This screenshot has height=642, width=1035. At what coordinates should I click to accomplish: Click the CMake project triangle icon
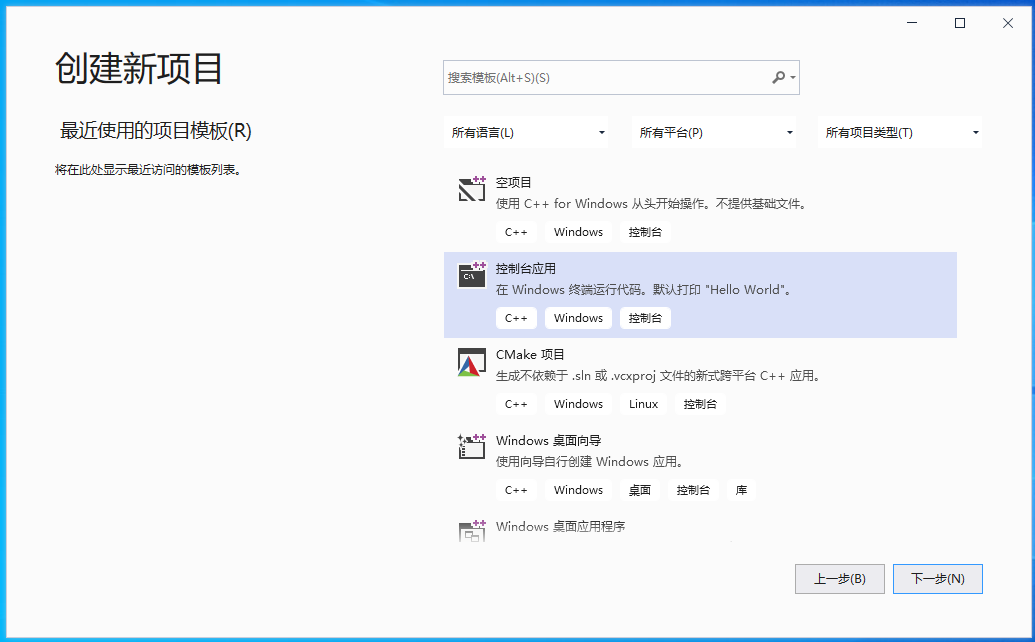(471, 362)
